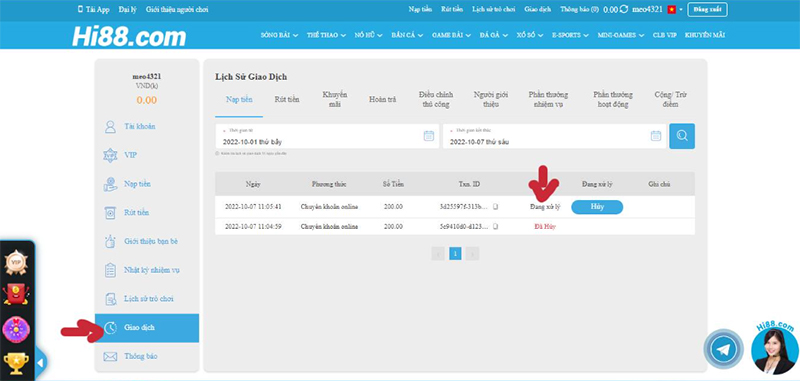Expand the BẮN CÁ menu

coord(407,35)
